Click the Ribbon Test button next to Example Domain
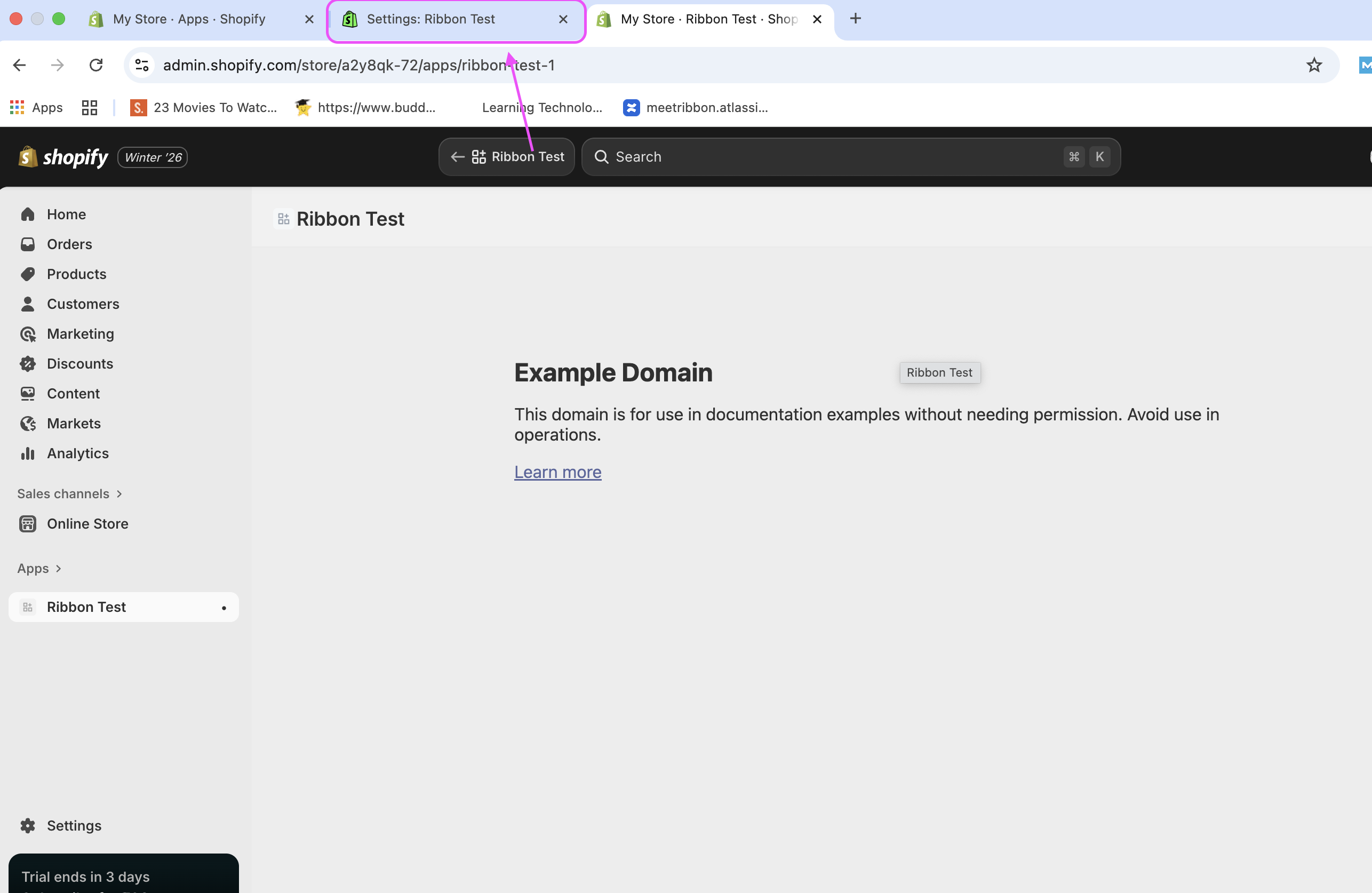This screenshot has width=1372, height=893. pyautogui.click(x=939, y=372)
